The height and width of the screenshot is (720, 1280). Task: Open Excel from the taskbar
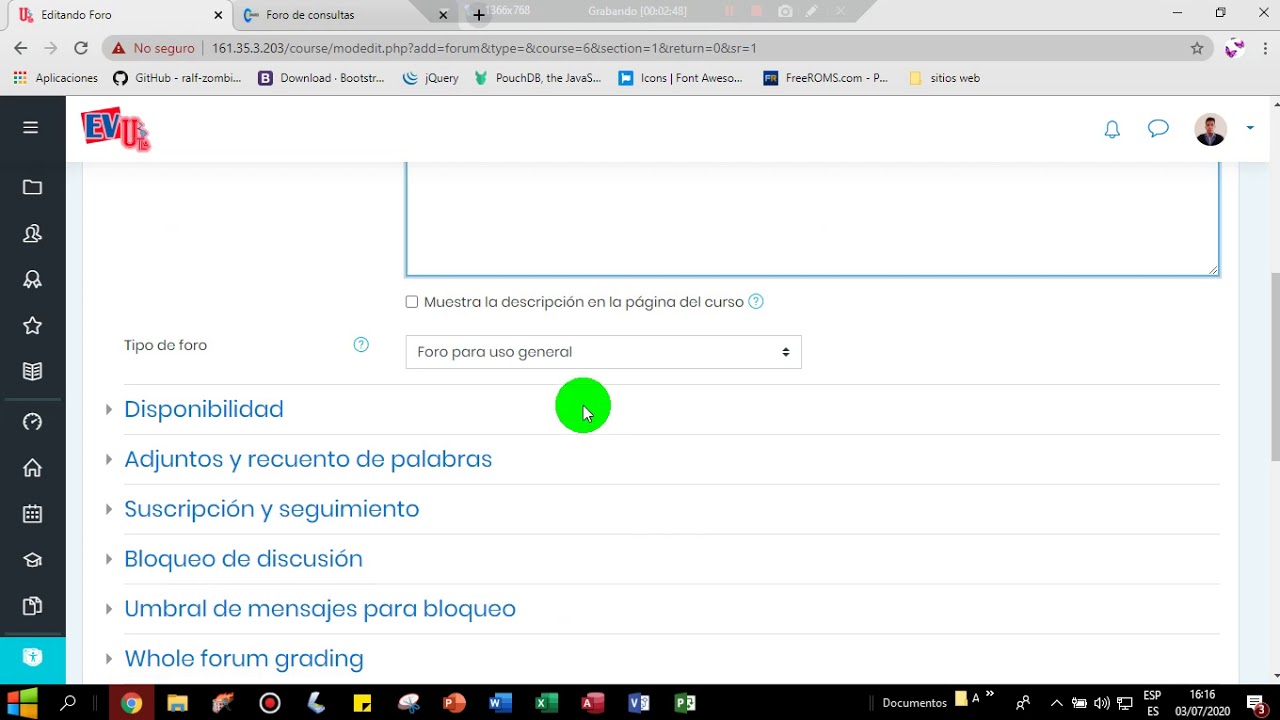546,703
